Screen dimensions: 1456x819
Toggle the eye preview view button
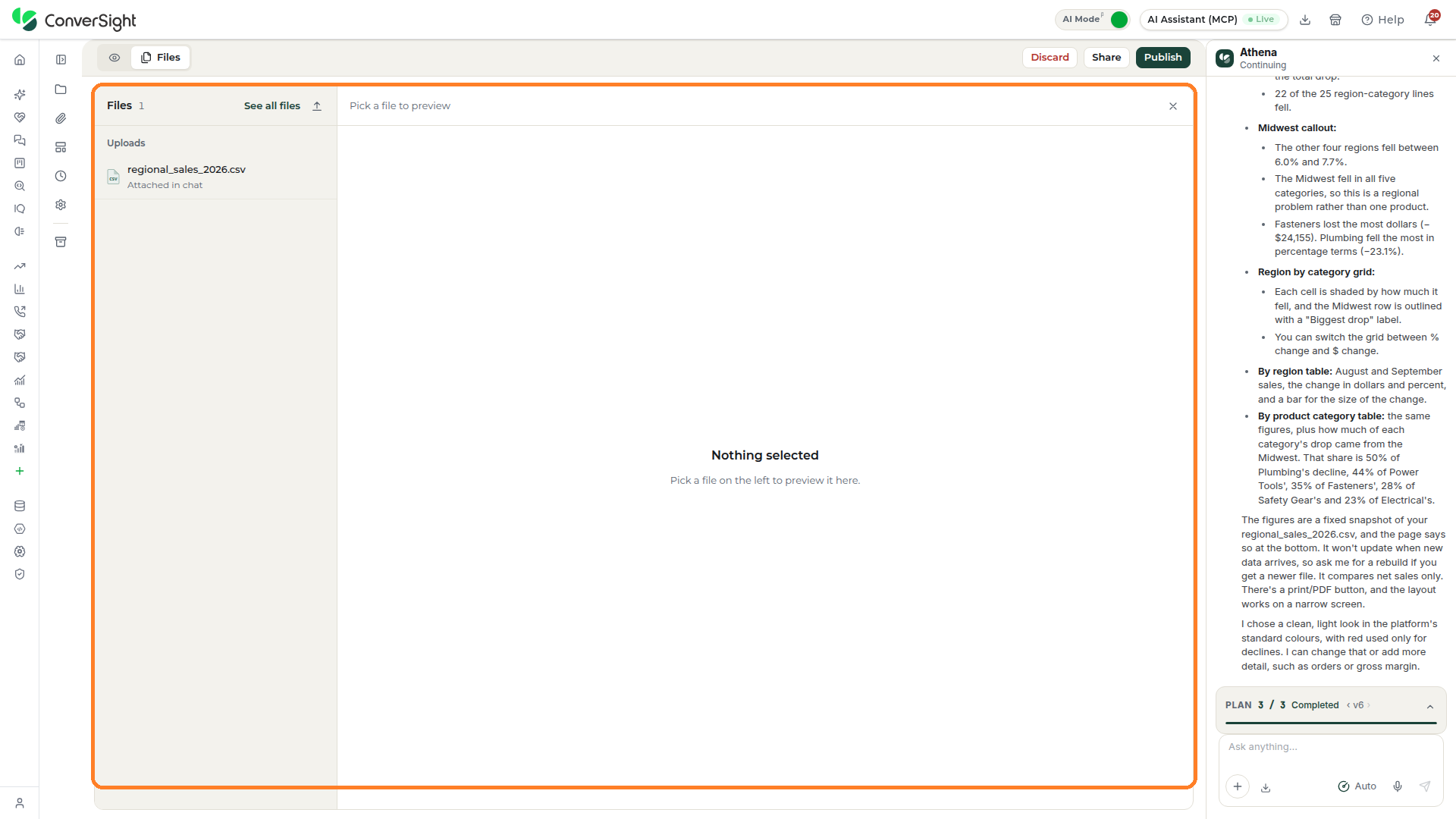coord(115,58)
